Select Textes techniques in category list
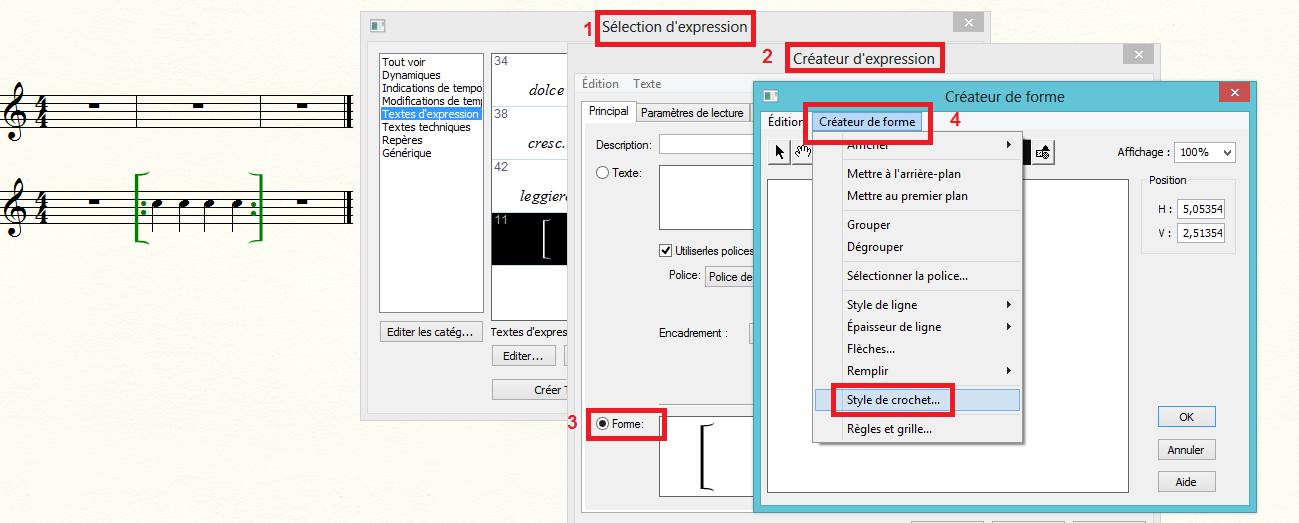The width and height of the screenshot is (1299, 523). (x=425, y=128)
